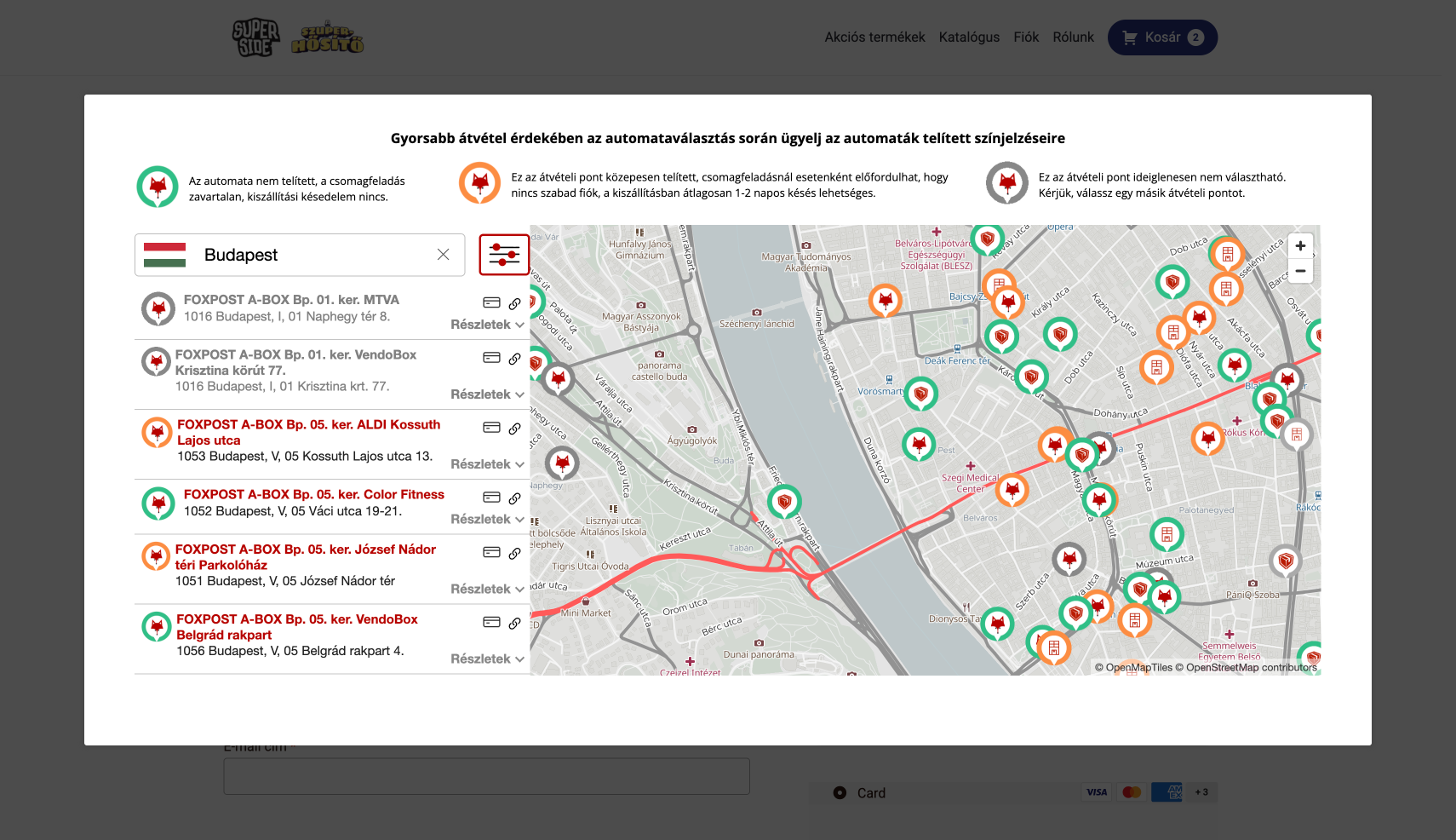Select FOXPOST A-BOX Bp. 01. ker. MTVA
Image resolution: width=1456 pixels, height=840 pixels.
coord(291,300)
